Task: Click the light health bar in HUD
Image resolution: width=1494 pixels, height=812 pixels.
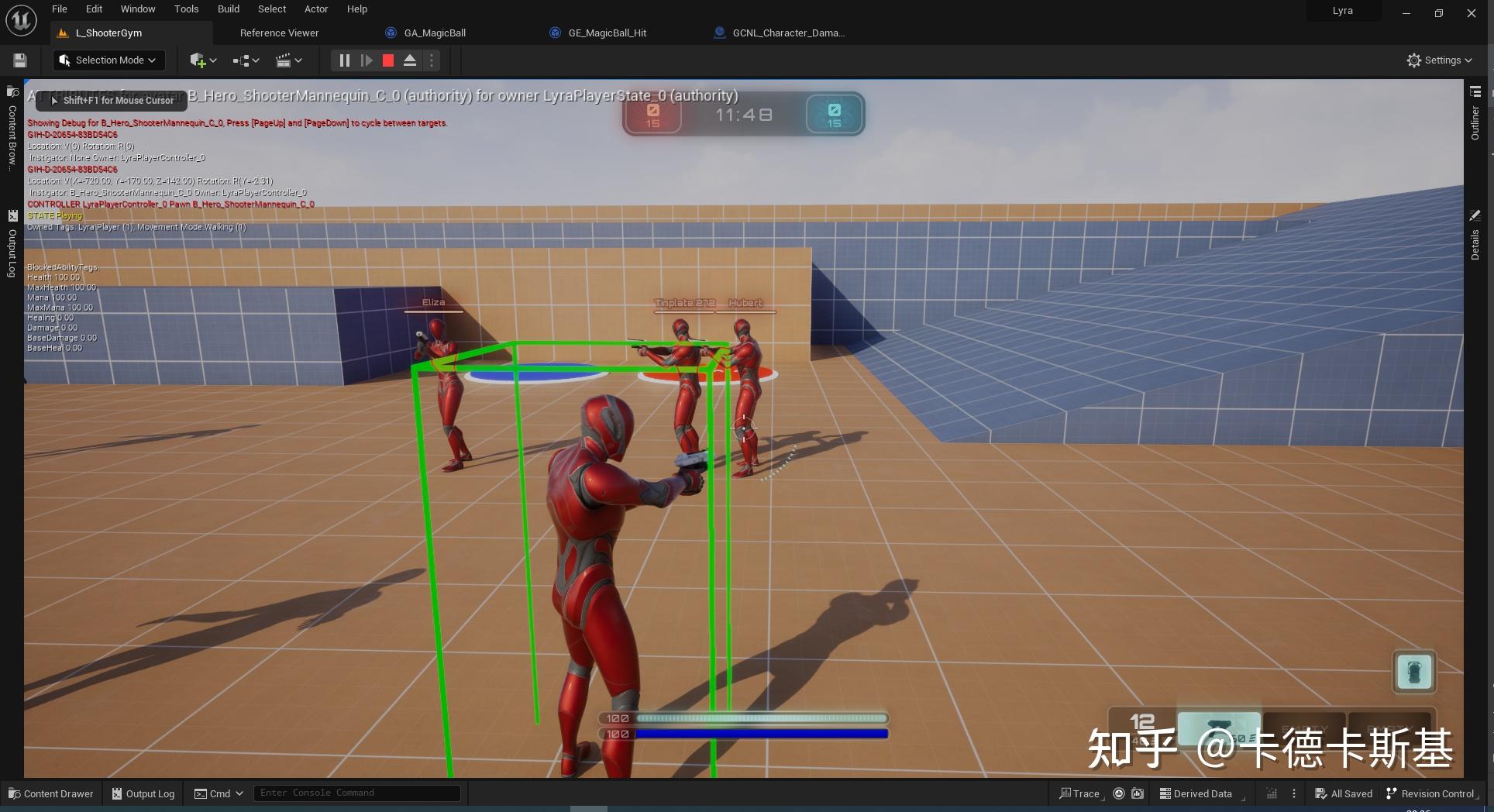Action: 761,718
